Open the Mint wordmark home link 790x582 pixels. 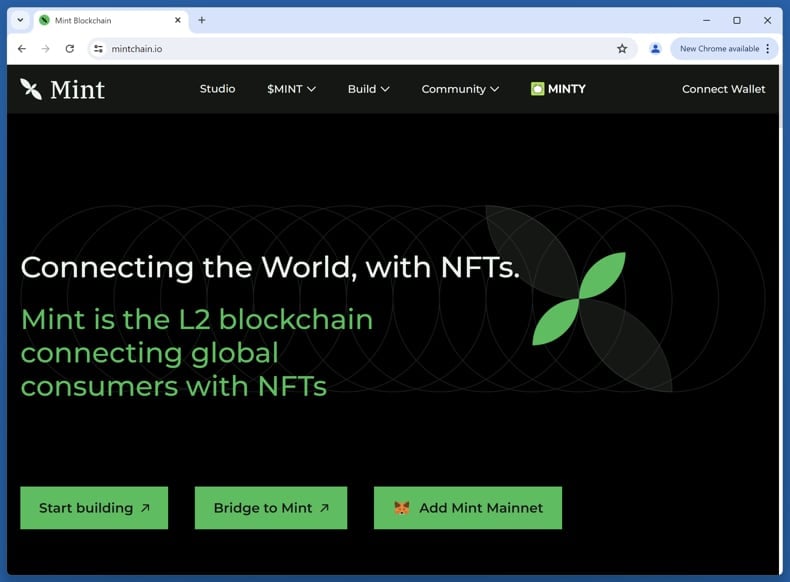tap(77, 90)
